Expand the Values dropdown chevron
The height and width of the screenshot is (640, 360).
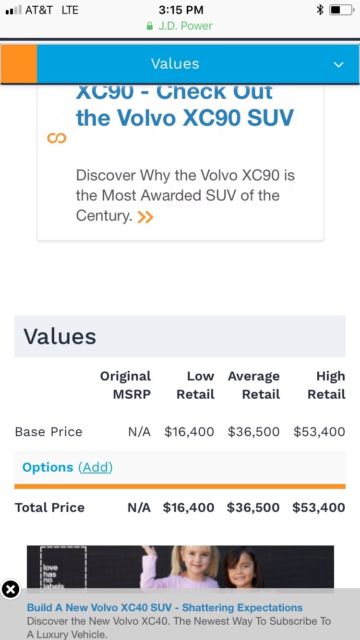[338, 64]
